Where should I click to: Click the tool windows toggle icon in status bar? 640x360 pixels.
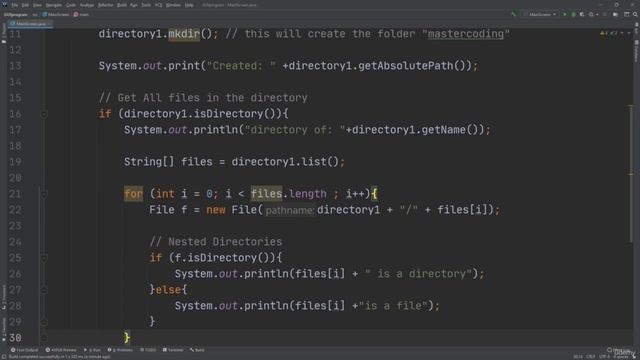pos(4,357)
